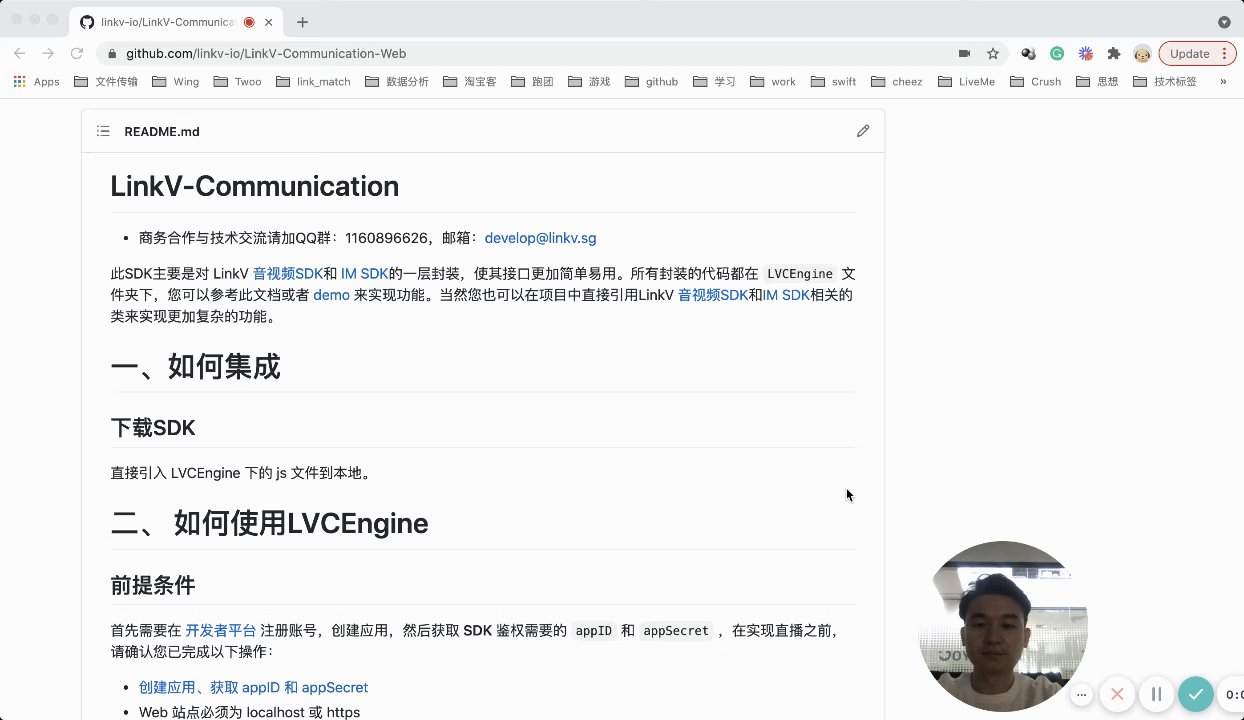Open the Extensions puzzle icon
1244x720 pixels.
[x=1113, y=54]
